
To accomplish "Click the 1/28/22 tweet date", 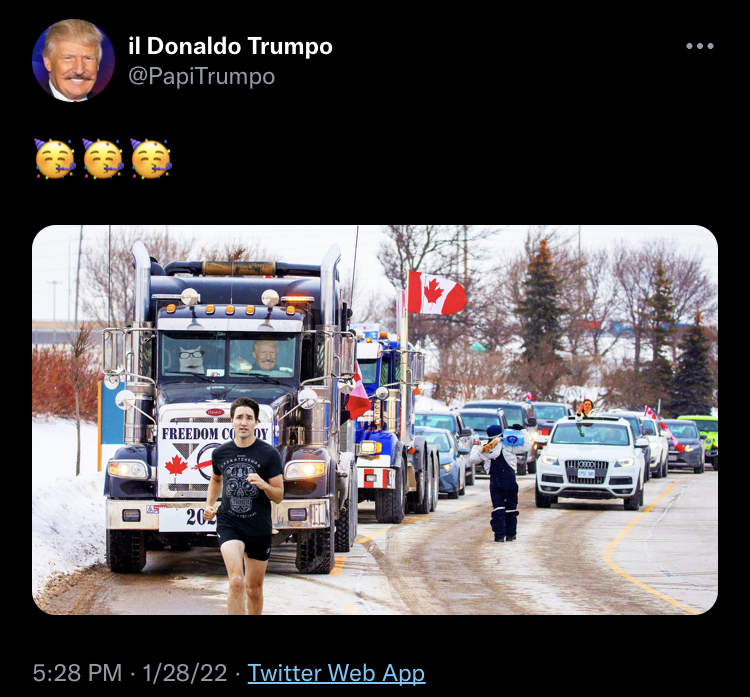I will (x=185, y=673).
